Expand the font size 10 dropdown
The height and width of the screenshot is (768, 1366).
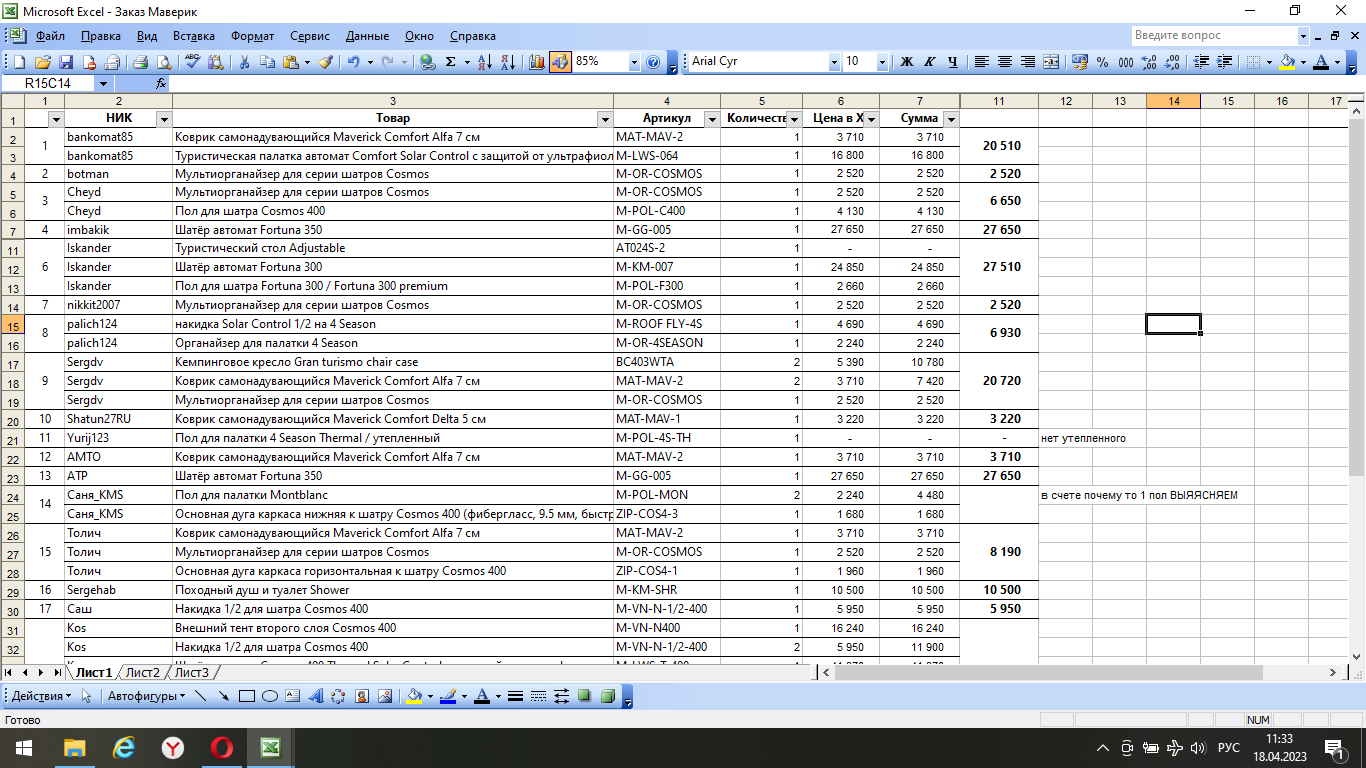point(882,62)
